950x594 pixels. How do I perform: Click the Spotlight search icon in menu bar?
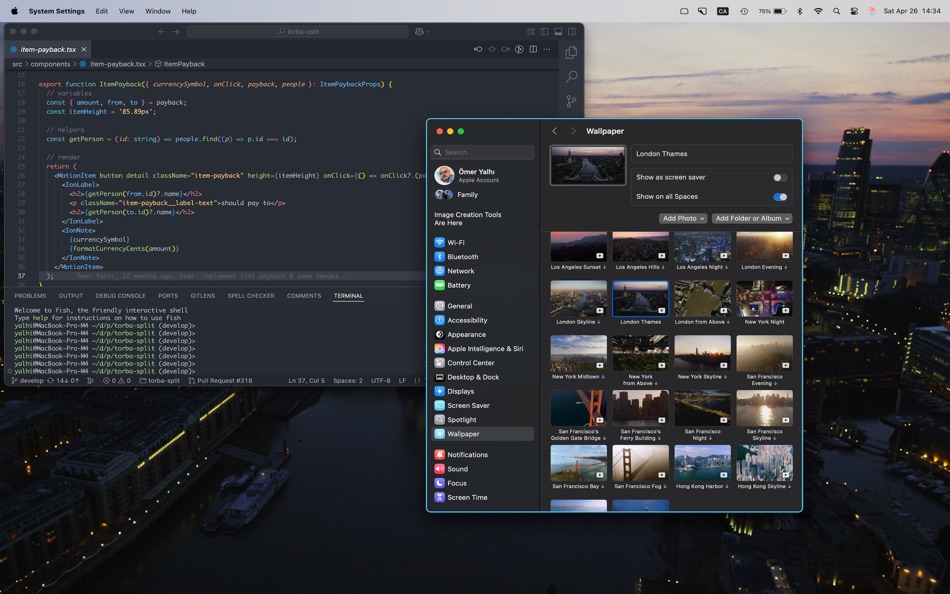836,11
